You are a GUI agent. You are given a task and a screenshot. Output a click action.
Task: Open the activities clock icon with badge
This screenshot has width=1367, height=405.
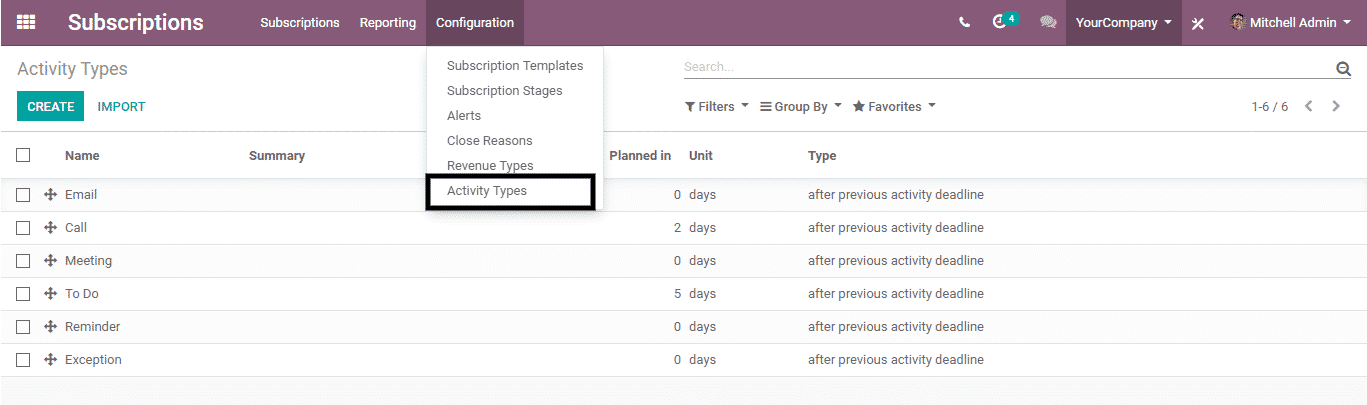[x=999, y=22]
